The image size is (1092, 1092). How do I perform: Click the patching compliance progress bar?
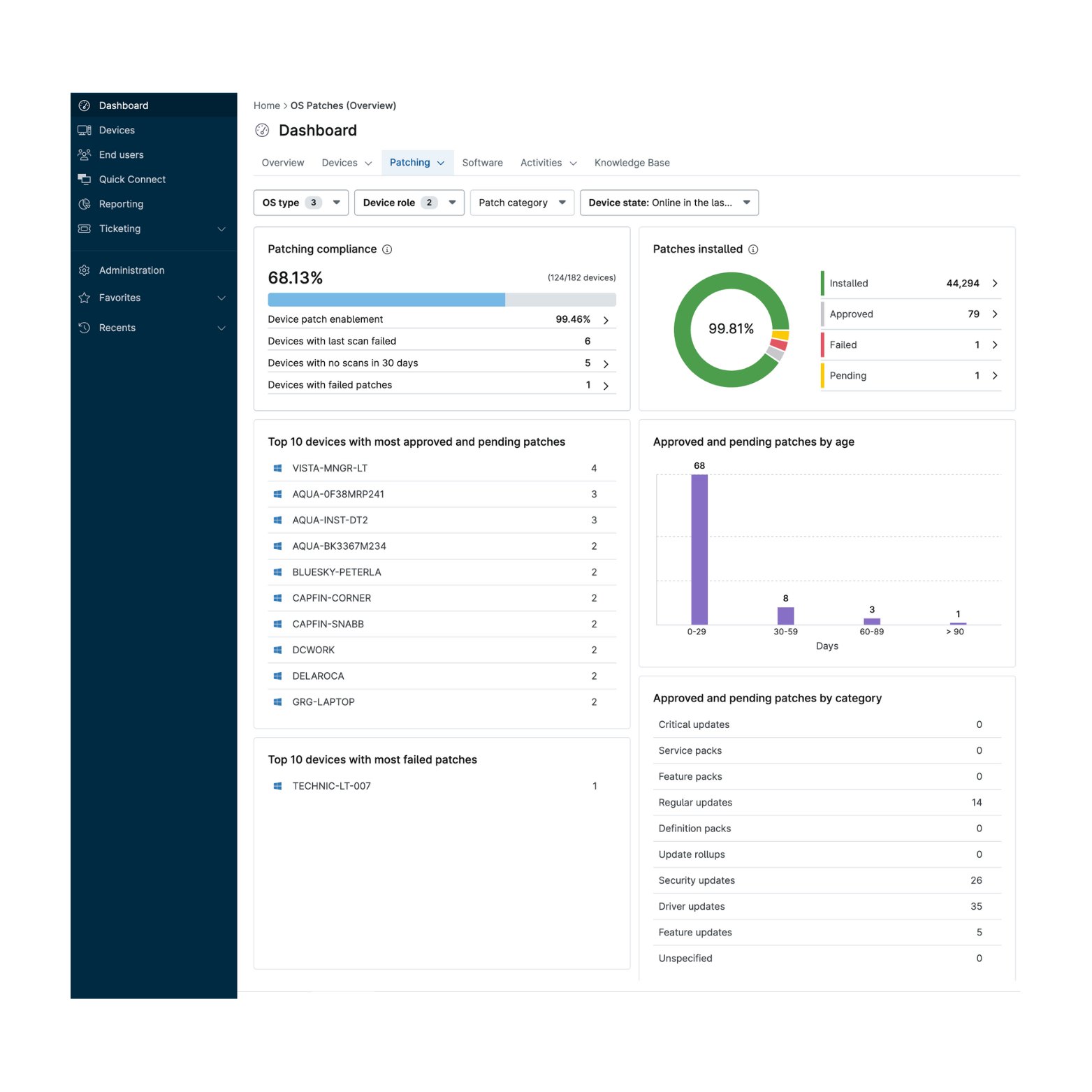point(441,299)
